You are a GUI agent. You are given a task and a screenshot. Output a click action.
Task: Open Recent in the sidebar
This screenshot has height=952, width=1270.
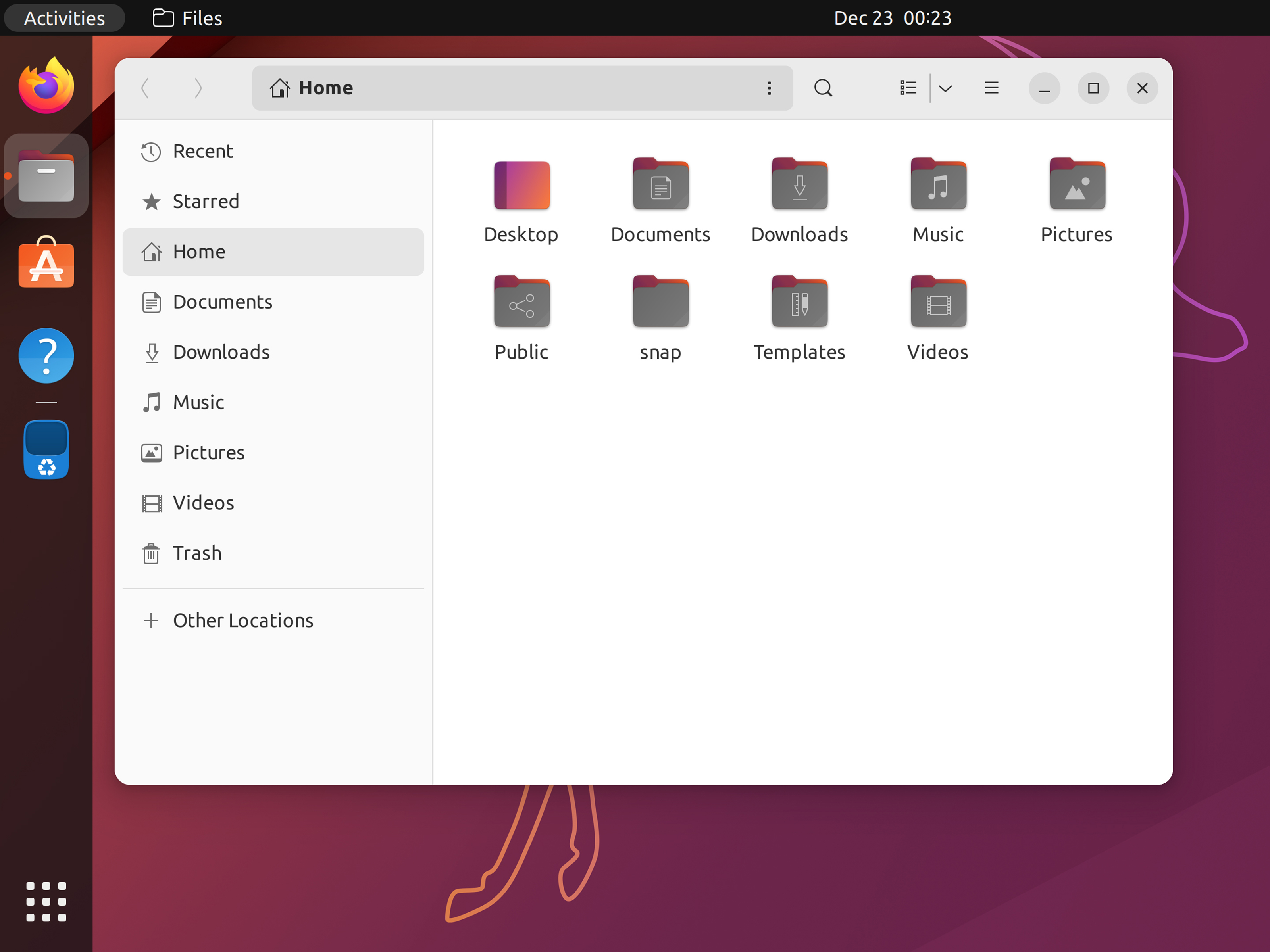tap(203, 152)
